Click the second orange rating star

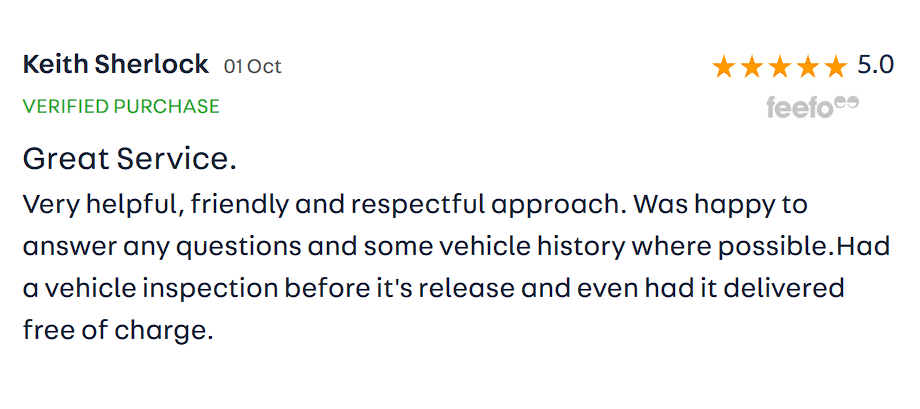tap(752, 67)
